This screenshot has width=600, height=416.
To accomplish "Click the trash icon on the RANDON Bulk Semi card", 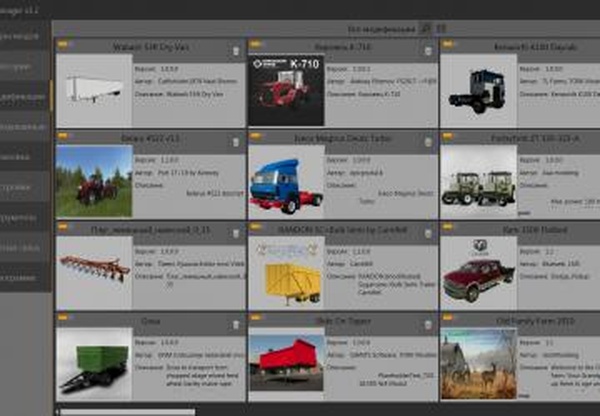I will (428, 233).
